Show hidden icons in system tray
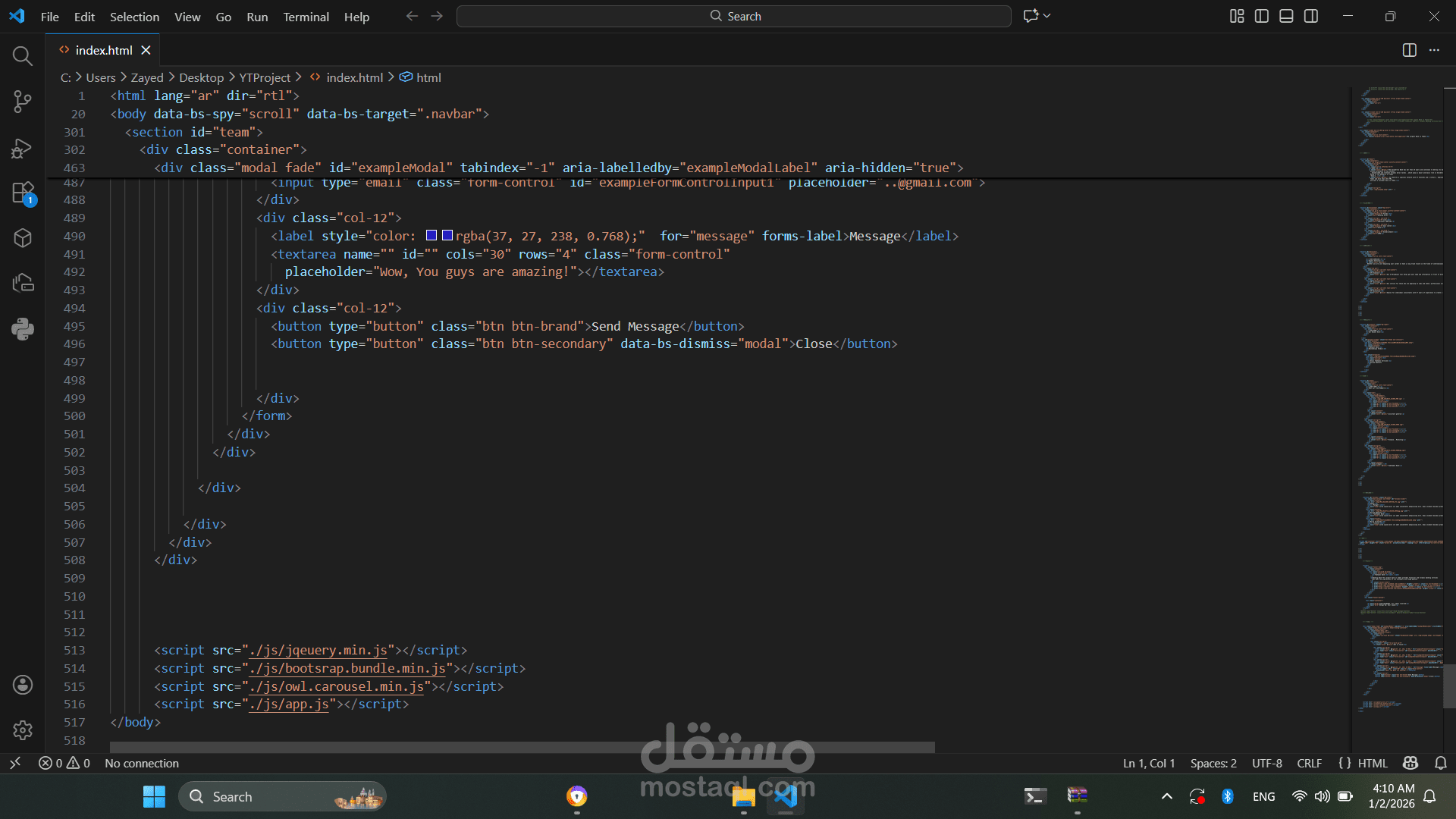 tap(1167, 796)
